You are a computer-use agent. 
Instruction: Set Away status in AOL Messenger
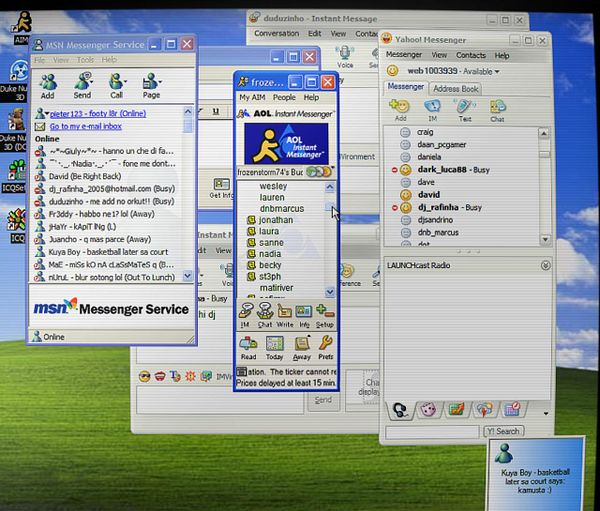(302, 348)
